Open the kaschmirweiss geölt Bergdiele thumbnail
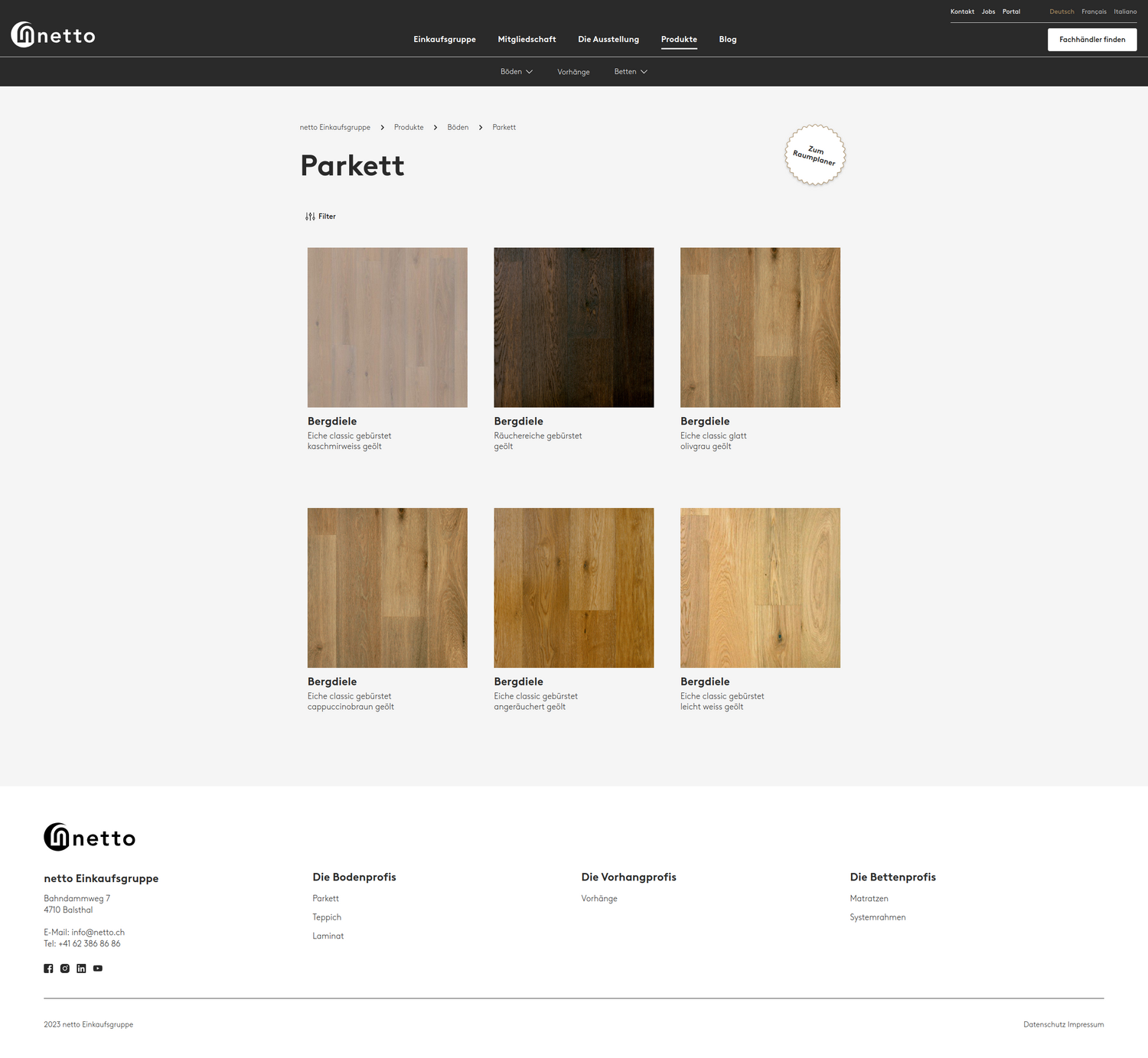This screenshot has height=1058, width=1148. [x=387, y=327]
